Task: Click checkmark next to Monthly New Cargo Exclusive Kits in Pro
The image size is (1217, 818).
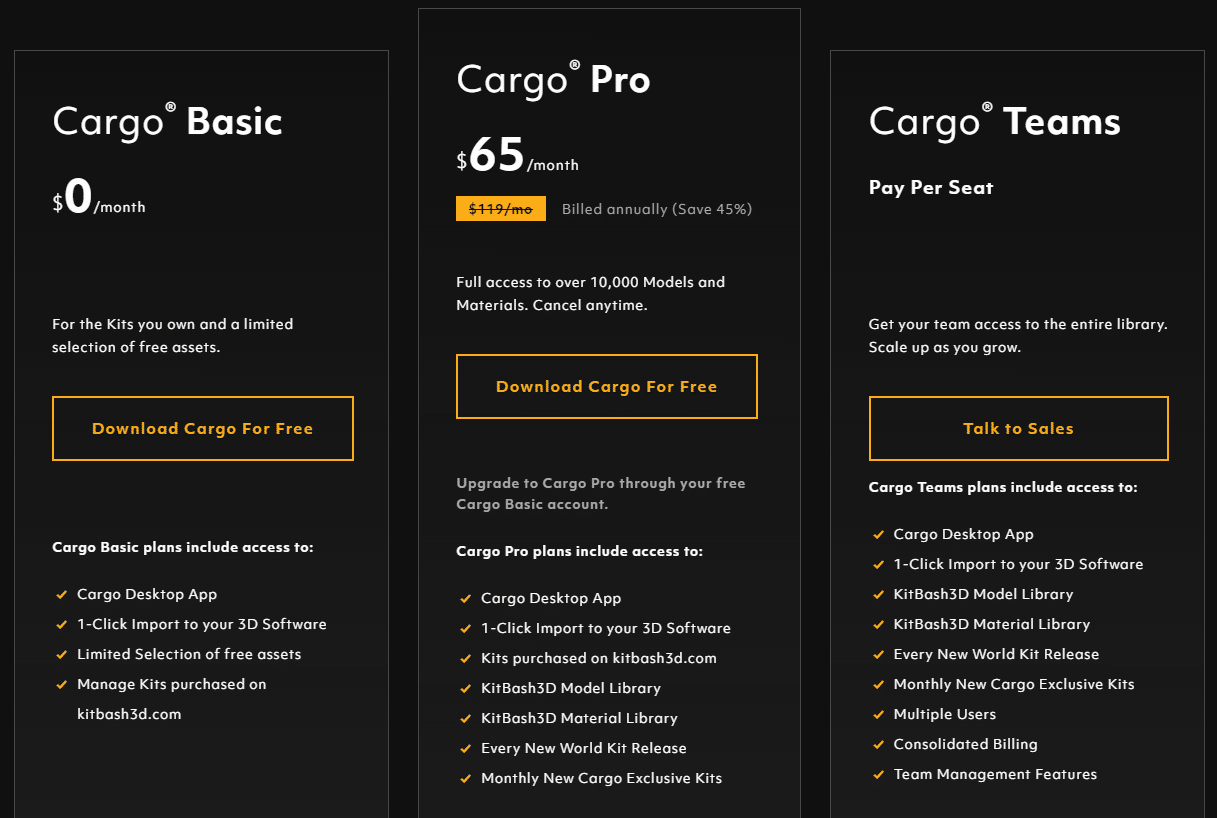Action: (466, 779)
